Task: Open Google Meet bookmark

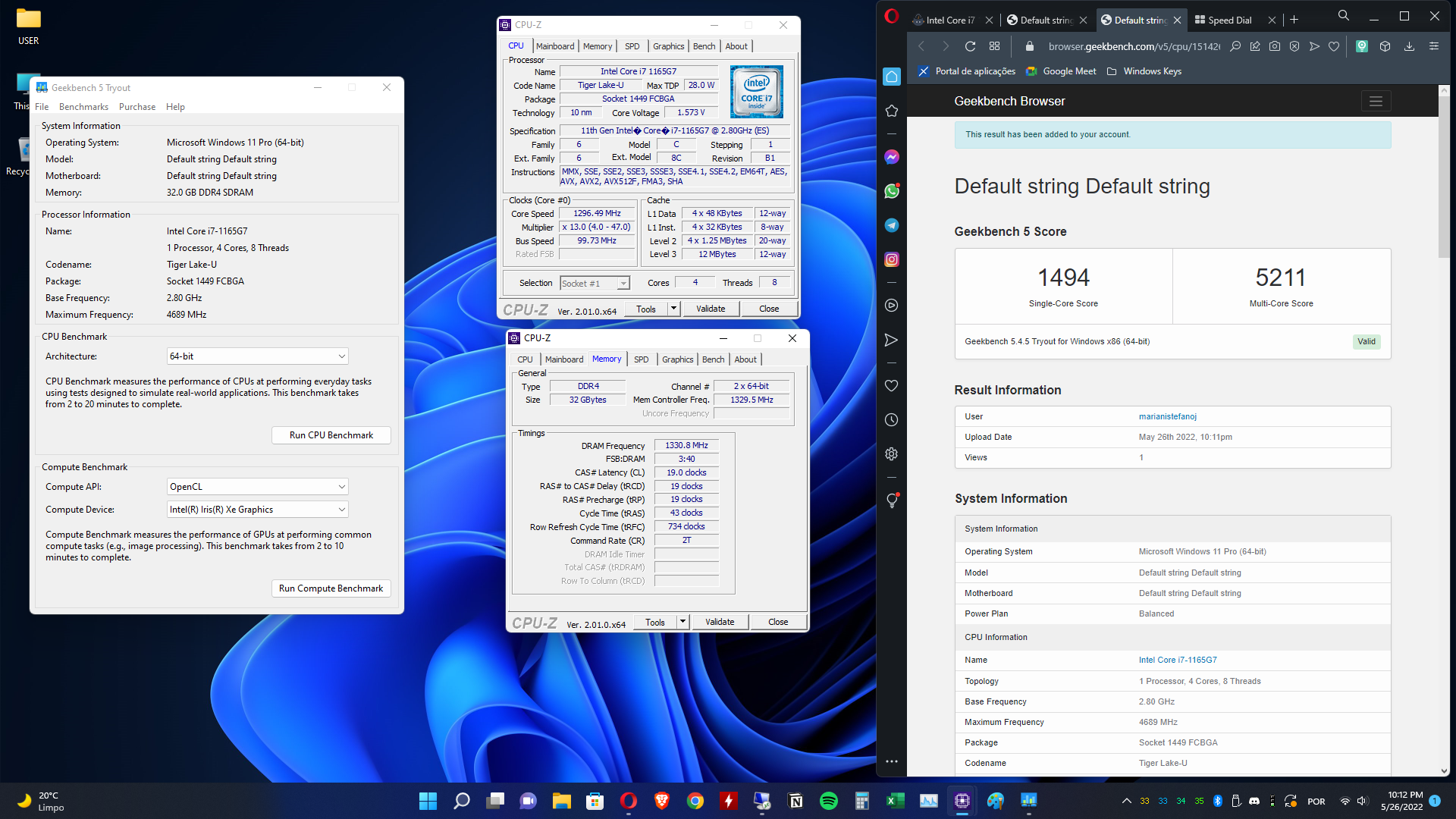Action: coord(1061,71)
